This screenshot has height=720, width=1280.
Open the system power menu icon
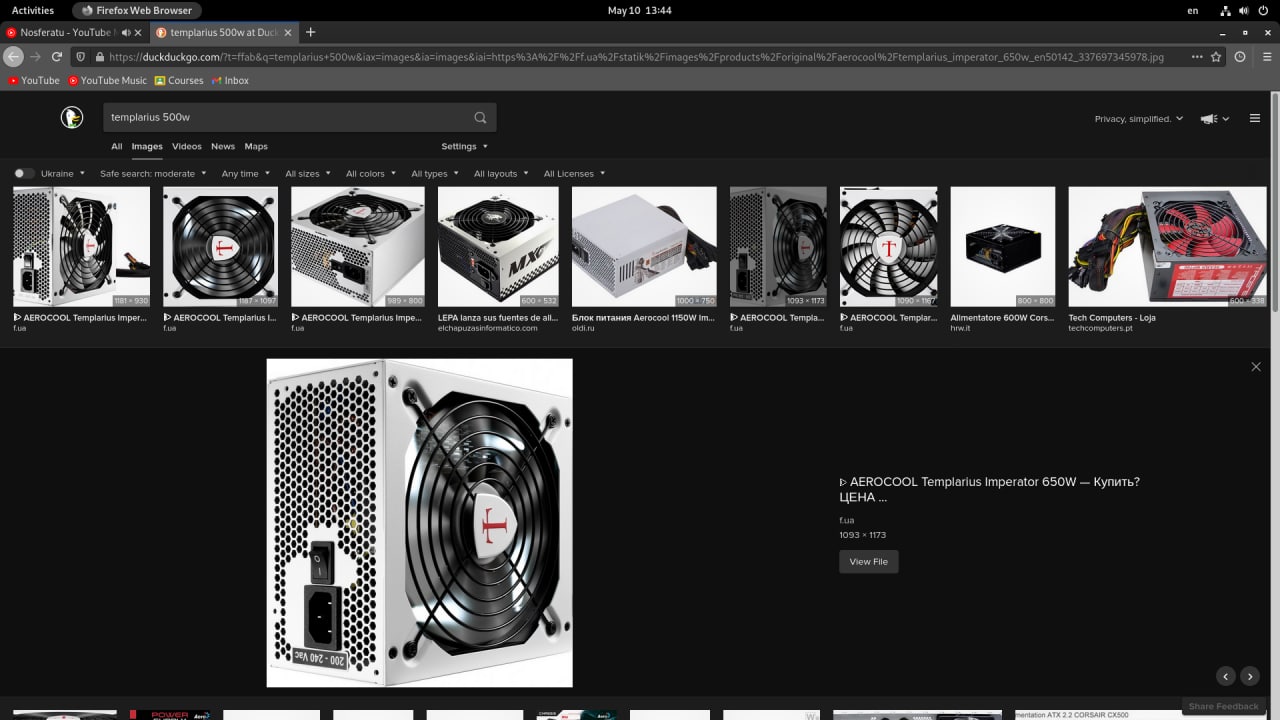1264,10
